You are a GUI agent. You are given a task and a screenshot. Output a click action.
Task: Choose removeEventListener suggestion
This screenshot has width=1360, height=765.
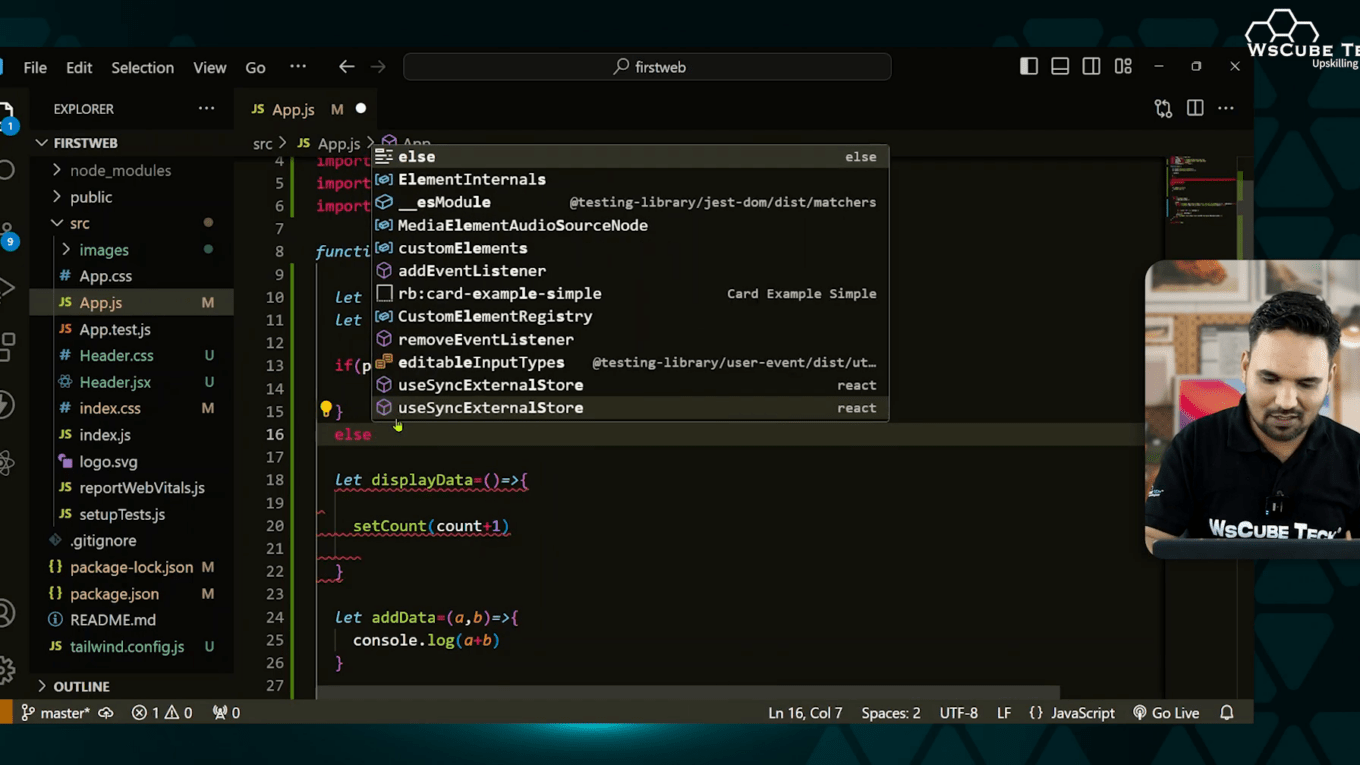pyautogui.click(x=630, y=340)
